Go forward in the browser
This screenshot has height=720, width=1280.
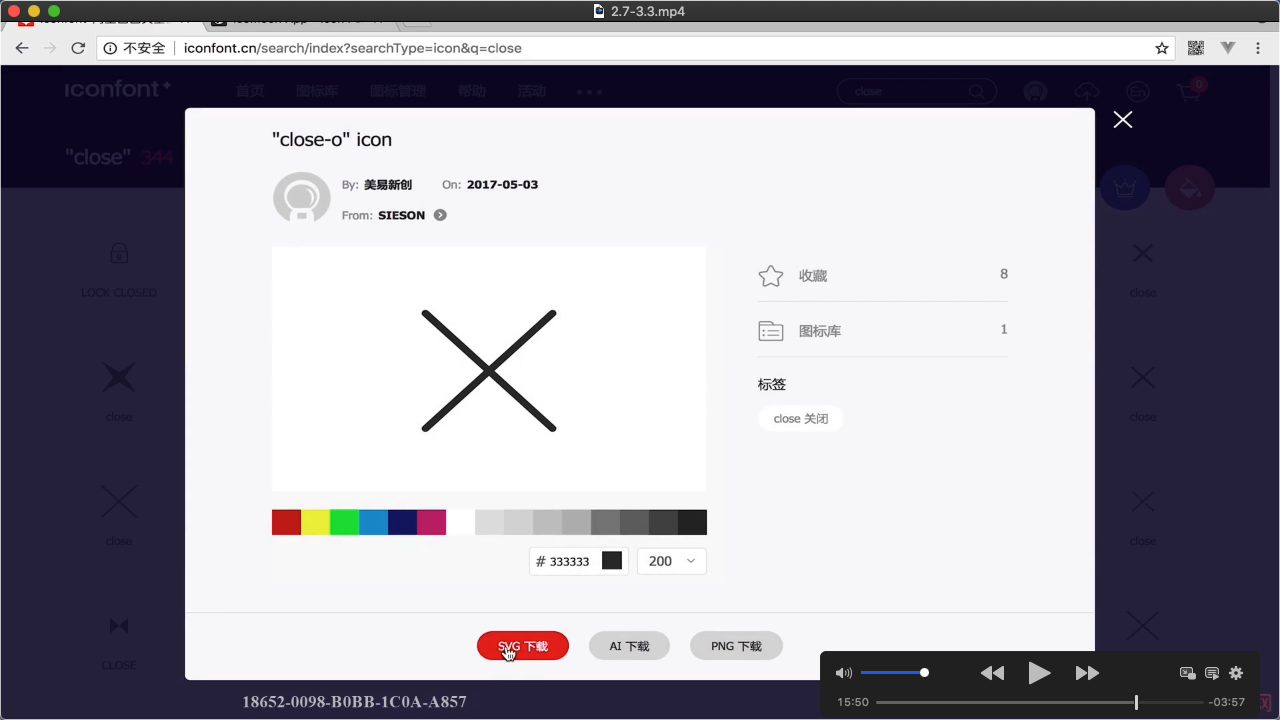pos(50,48)
